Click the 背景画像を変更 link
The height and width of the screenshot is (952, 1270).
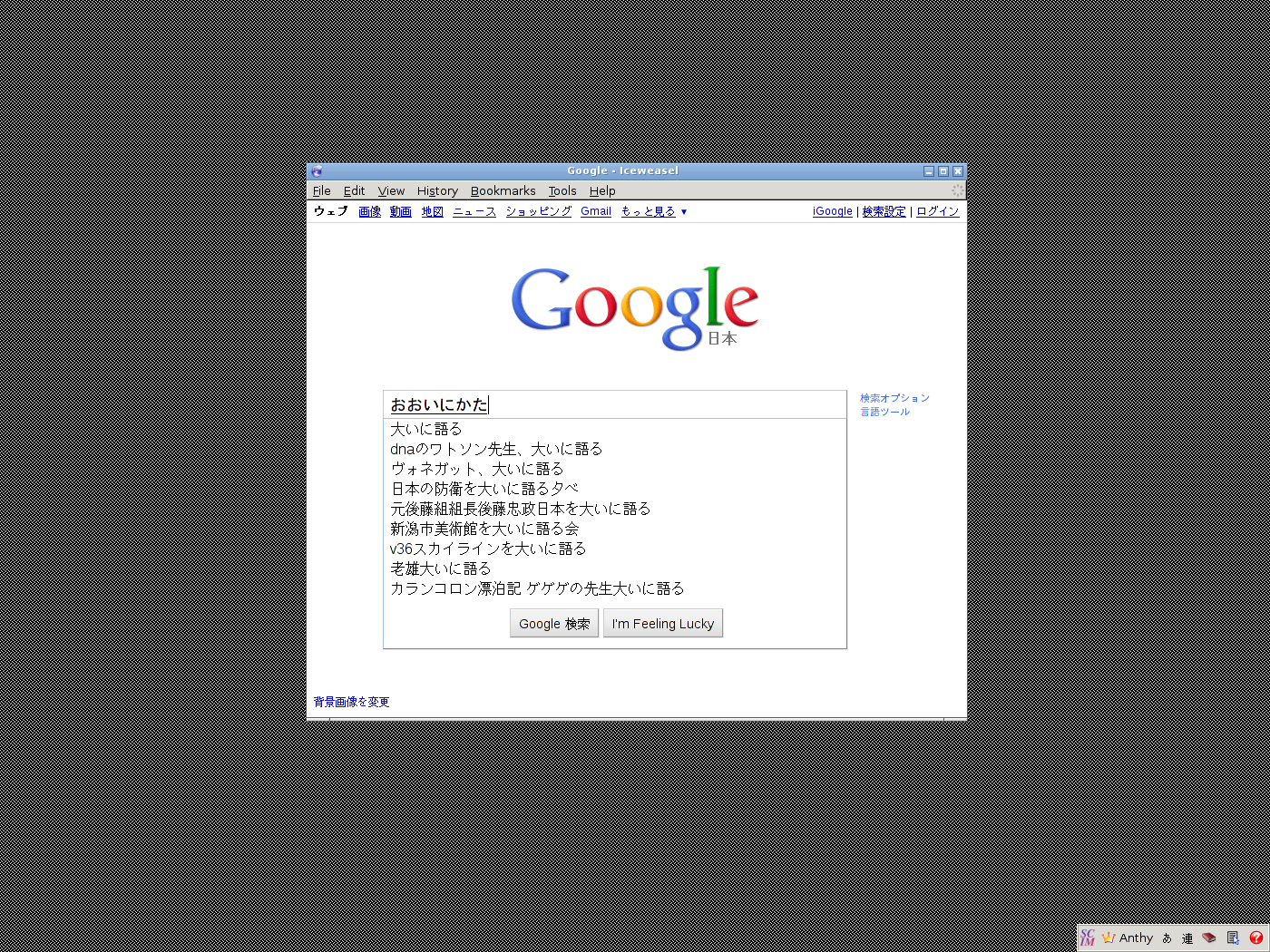[x=351, y=702]
